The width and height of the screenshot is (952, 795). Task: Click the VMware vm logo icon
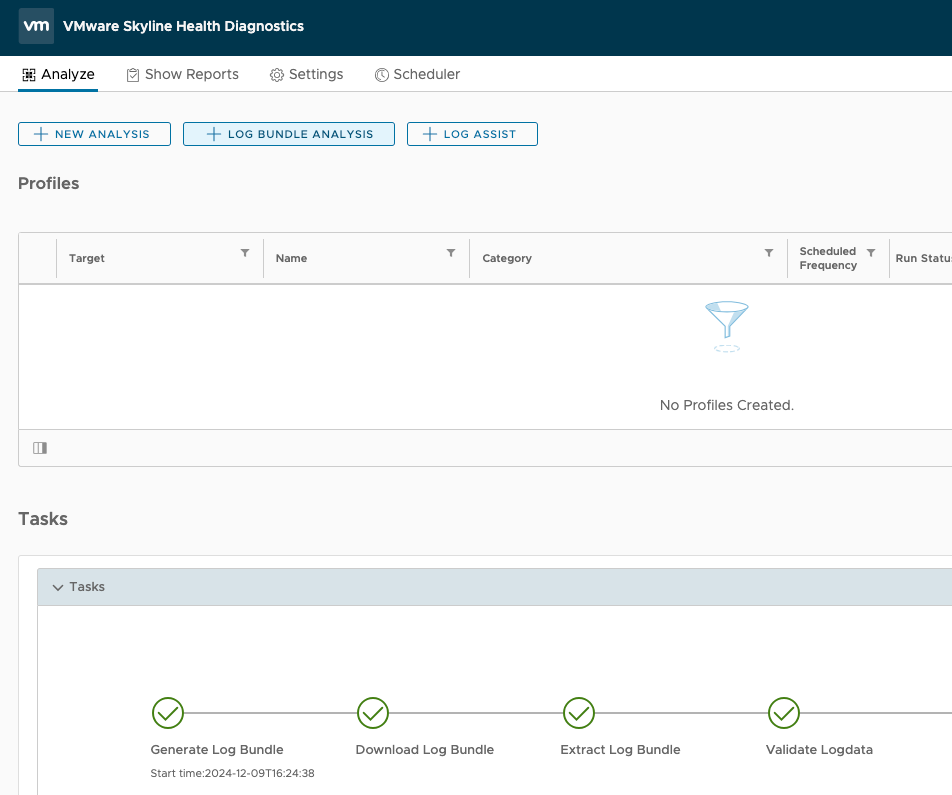point(36,26)
